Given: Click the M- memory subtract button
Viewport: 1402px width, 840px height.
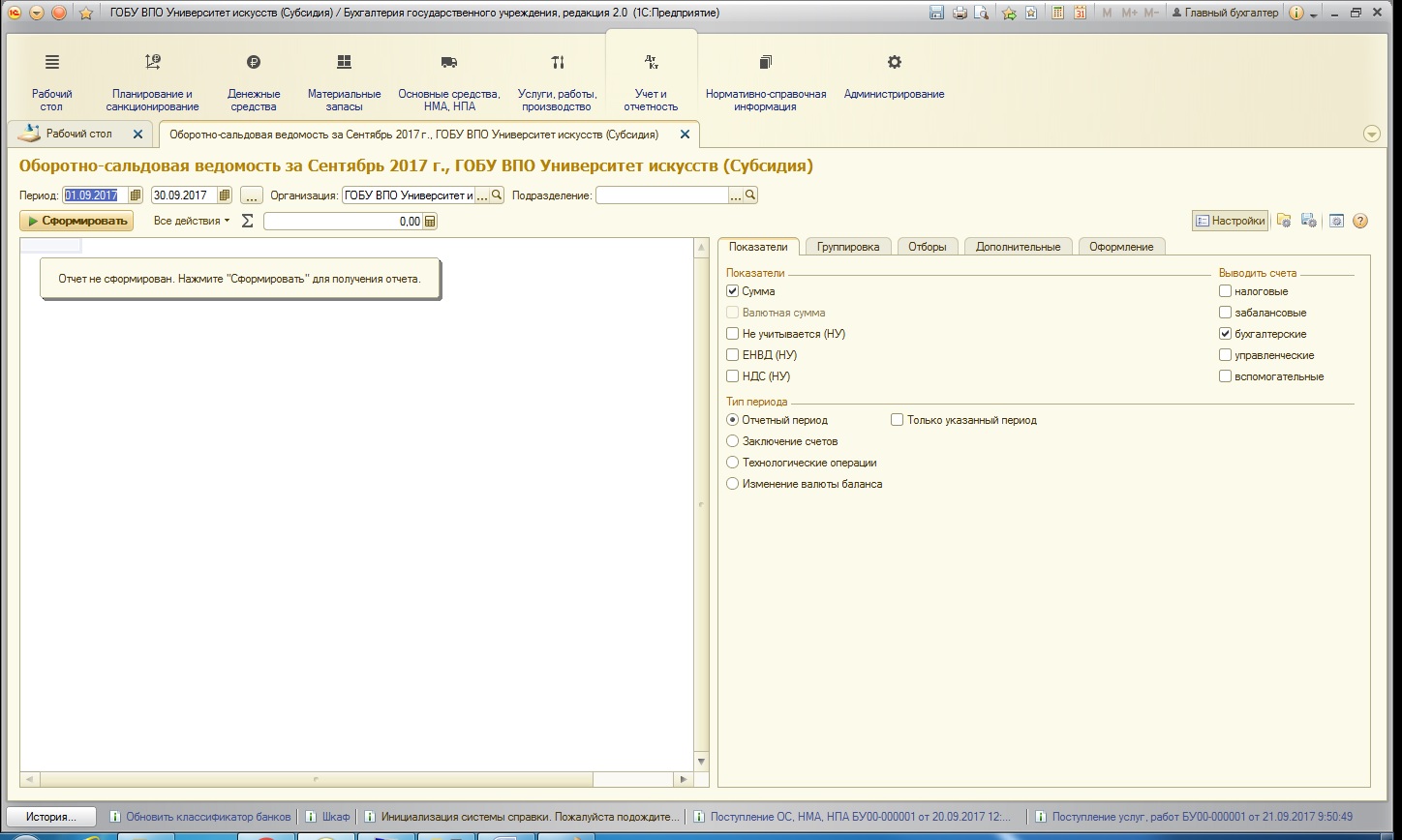Looking at the screenshot, I should [1151, 13].
